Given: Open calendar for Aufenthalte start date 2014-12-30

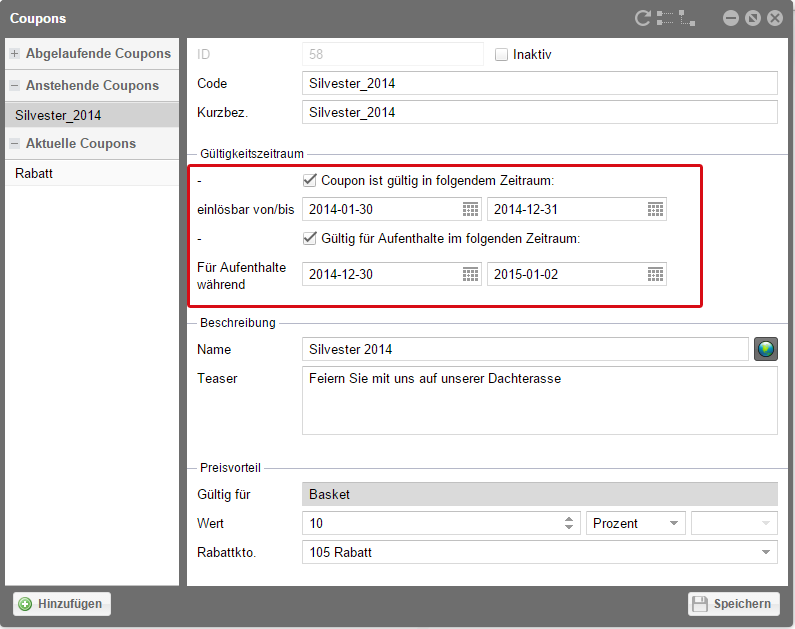Looking at the screenshot, I should [470, 274].
